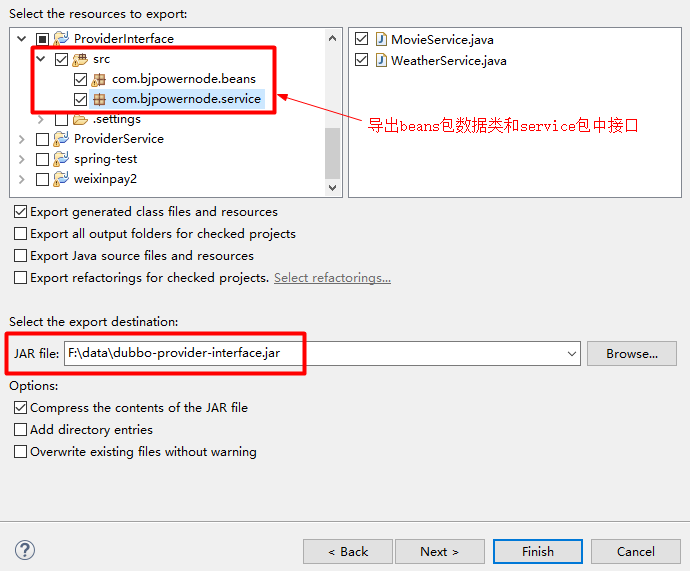Check the ProviderService project checkbox
Image resolution: width=690 pixels, height=571 pixels.
tap(42, 139)
